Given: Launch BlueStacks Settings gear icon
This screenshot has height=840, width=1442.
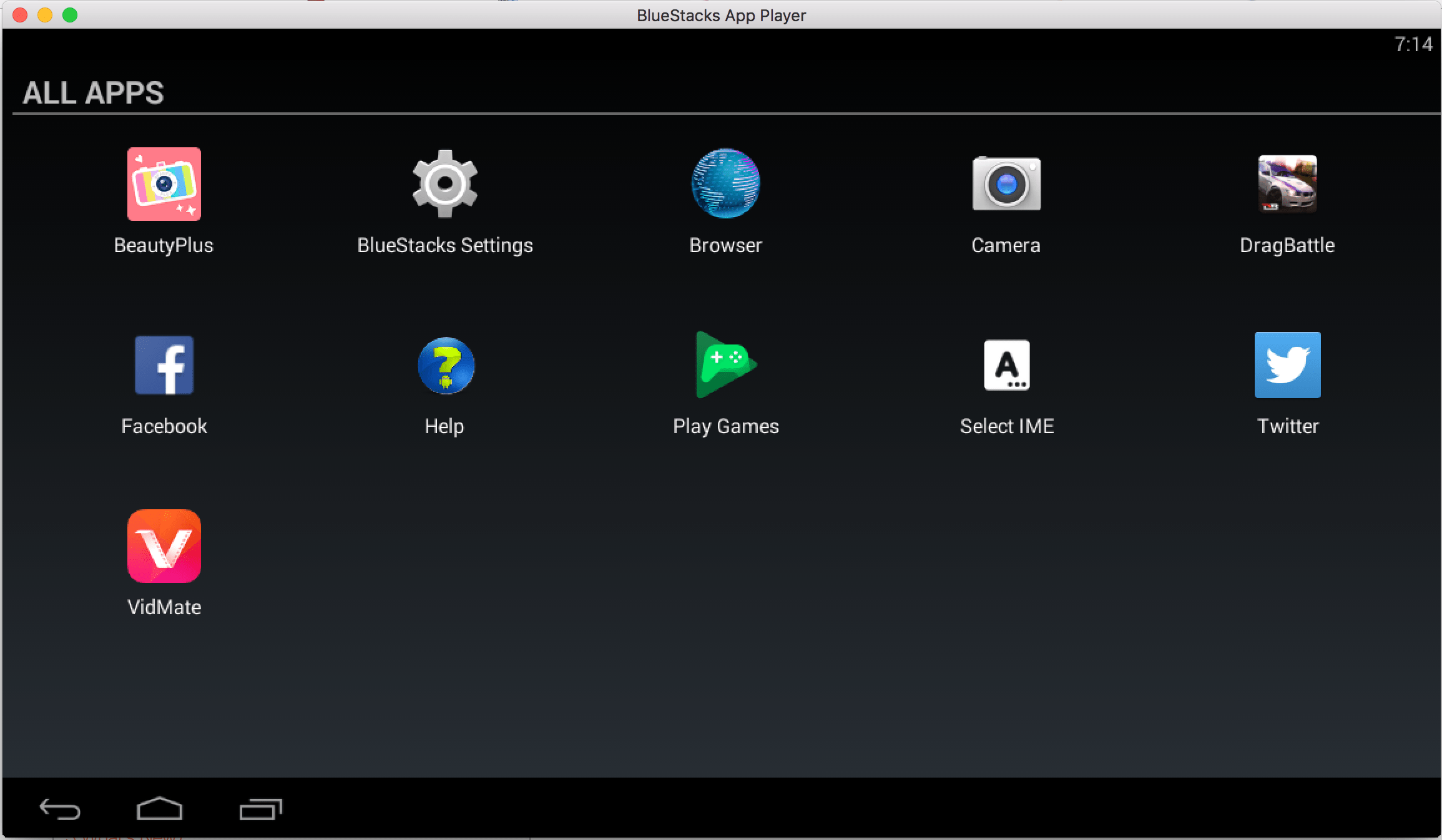Looking at the screenshot, I should coord(445,184).
